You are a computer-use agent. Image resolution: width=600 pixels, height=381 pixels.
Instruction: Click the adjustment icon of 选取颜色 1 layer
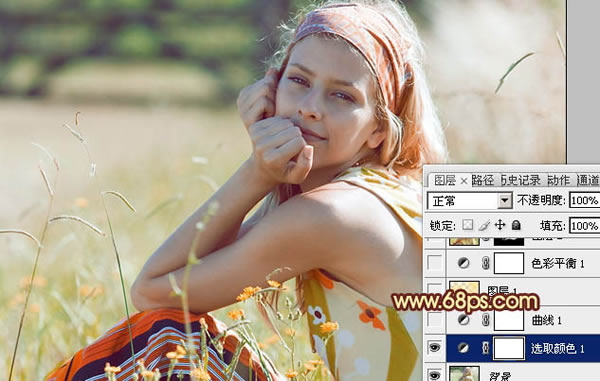[463, 348]
